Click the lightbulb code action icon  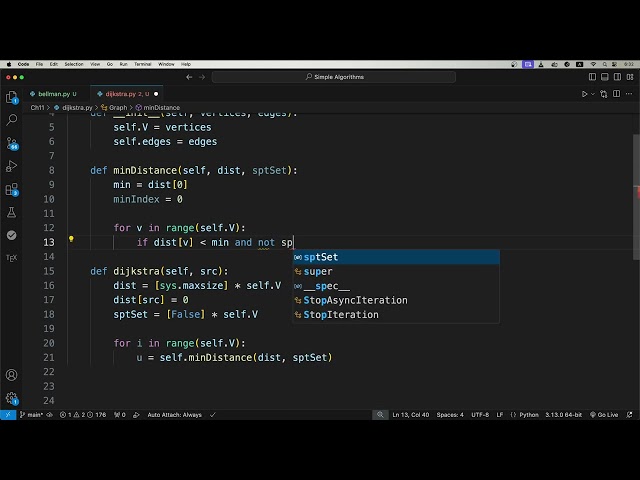71,239
